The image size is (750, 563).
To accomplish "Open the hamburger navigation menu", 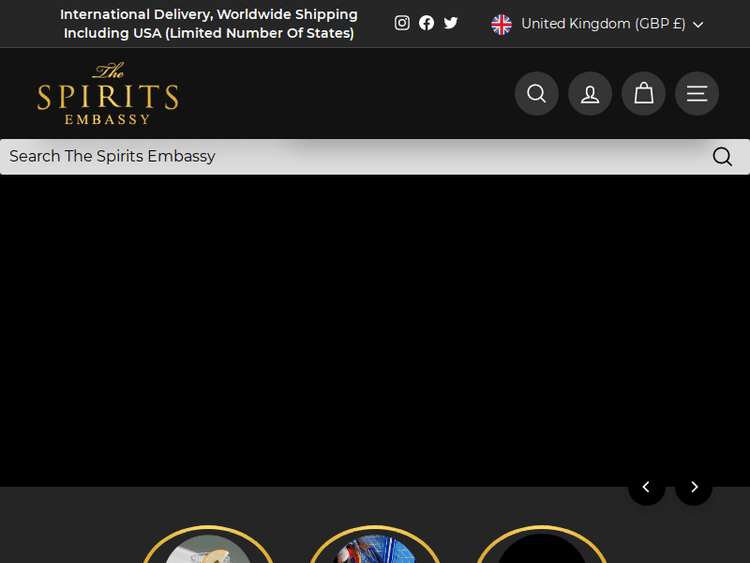I will point(697,94).
